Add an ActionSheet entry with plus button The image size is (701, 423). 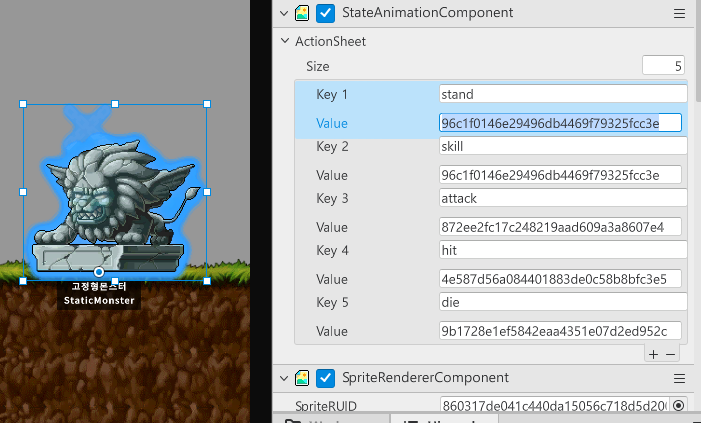(653, 354)
